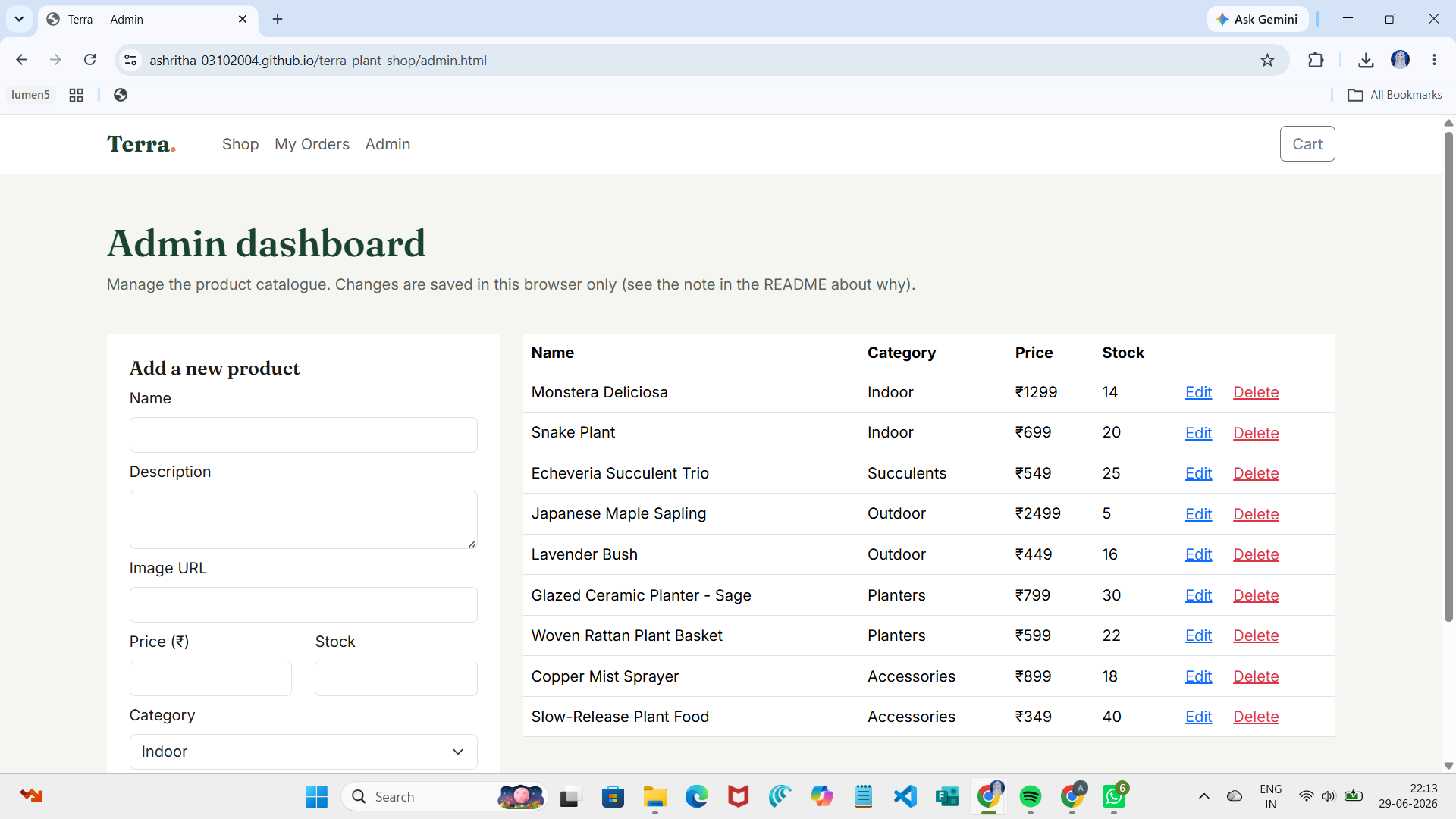Edit the Echeveria Succulent Trio row
1456x819 pixels.
pos(1198,473)
